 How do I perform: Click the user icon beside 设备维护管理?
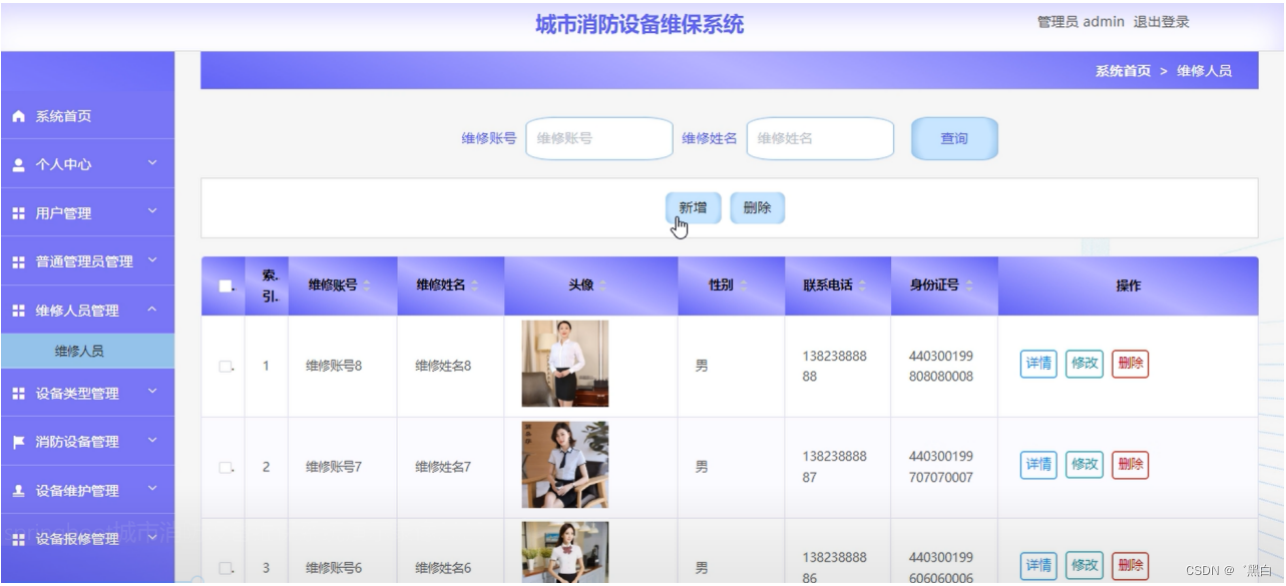click(18, 491)
